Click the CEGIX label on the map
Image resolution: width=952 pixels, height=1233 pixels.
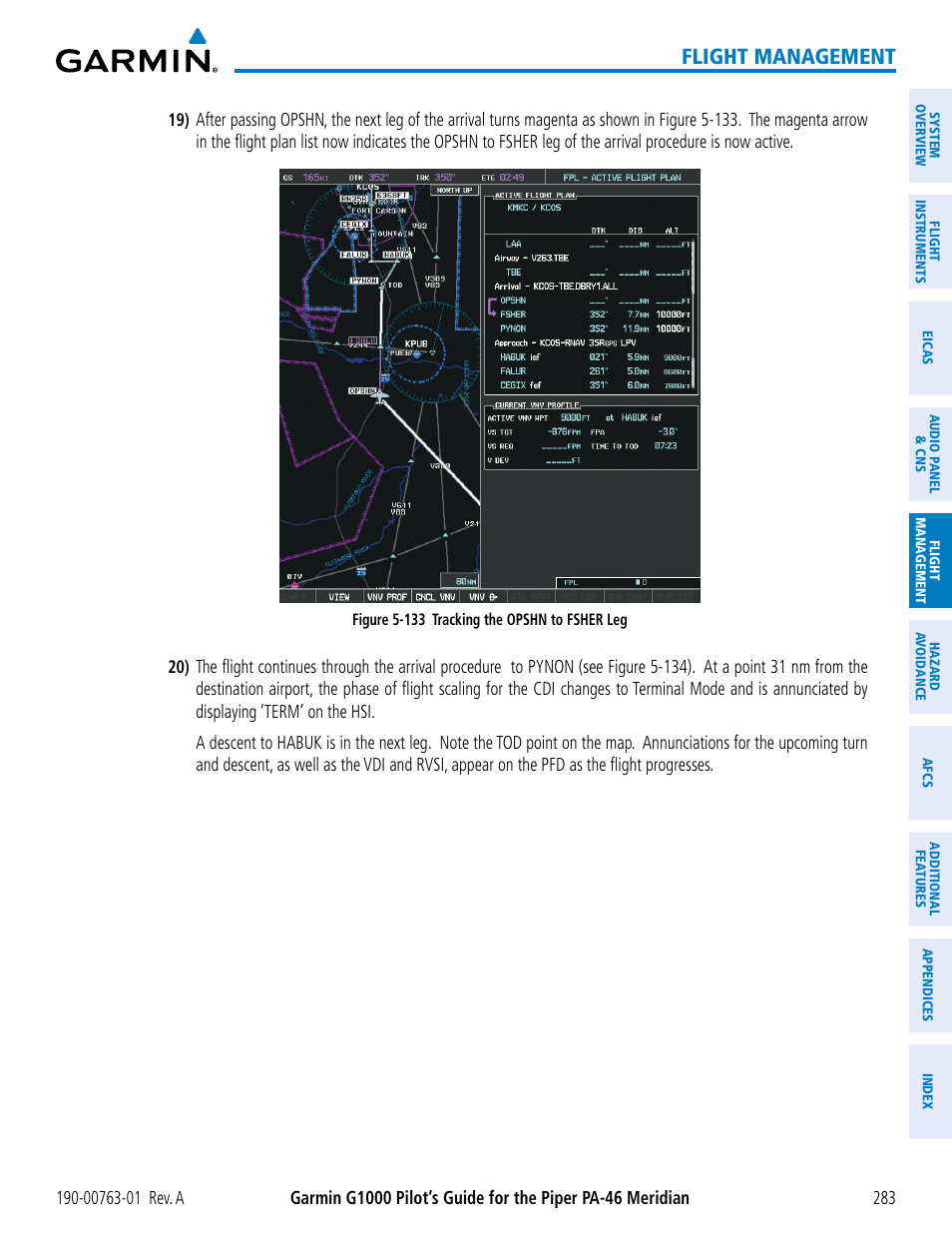tap(353, 225)
